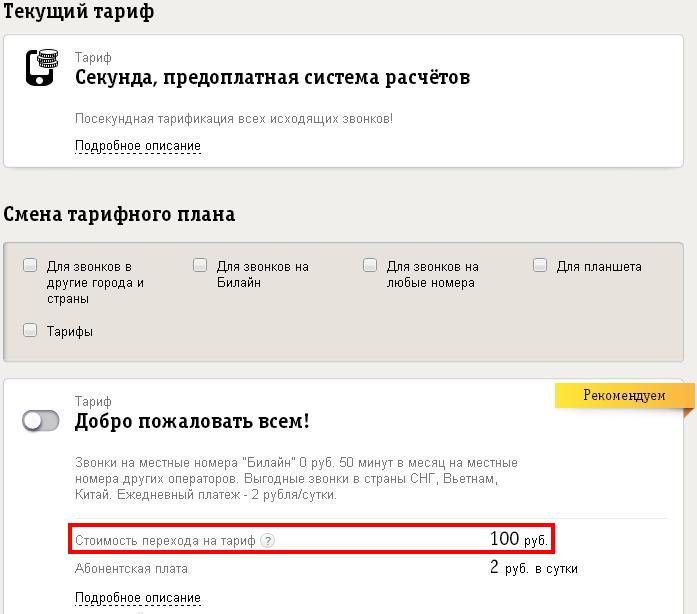Click the yellow "Рекомендуем" badge
The image size is (697, 614).
click(624, 396)
